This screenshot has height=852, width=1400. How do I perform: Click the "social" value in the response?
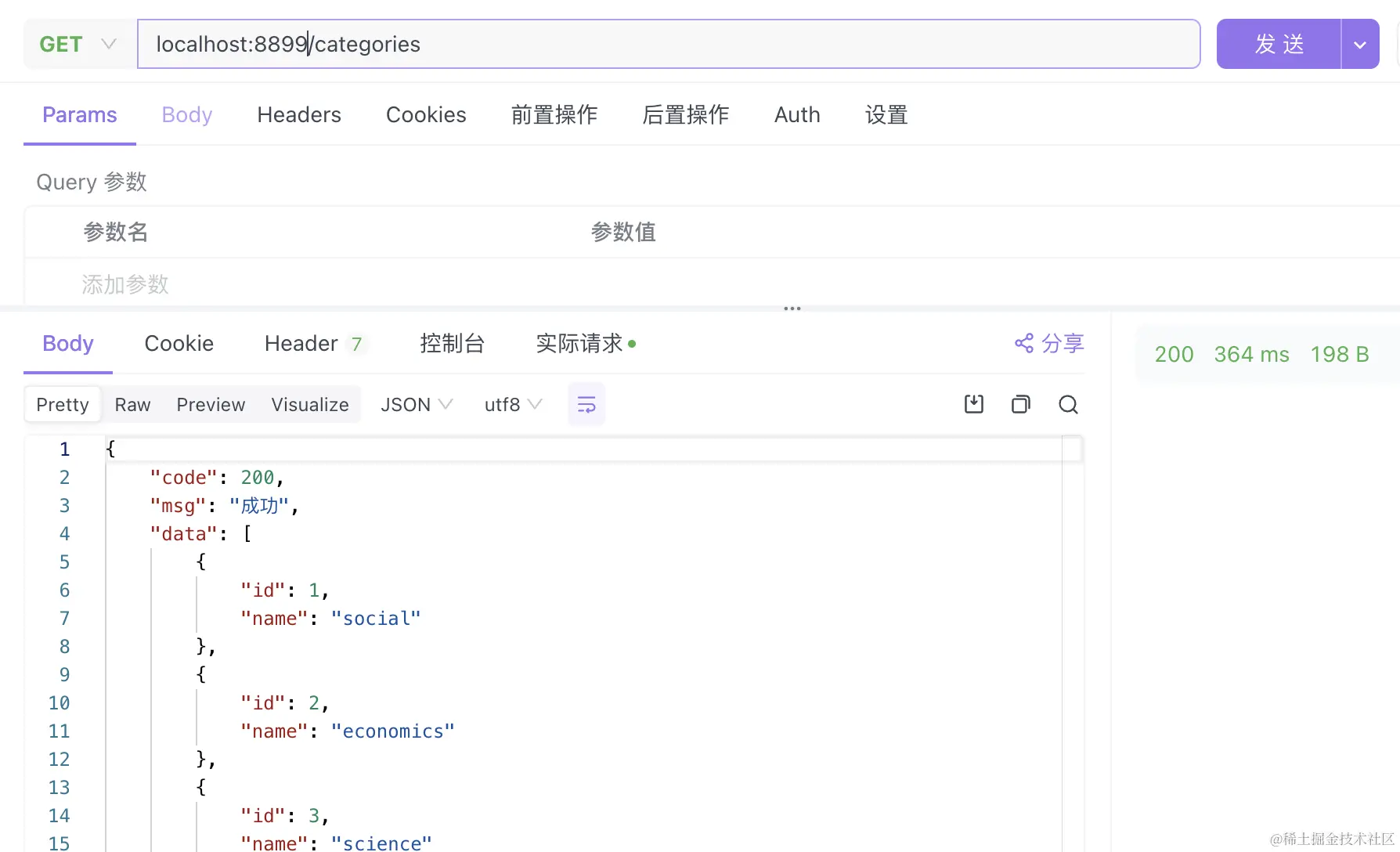(376, 618)
